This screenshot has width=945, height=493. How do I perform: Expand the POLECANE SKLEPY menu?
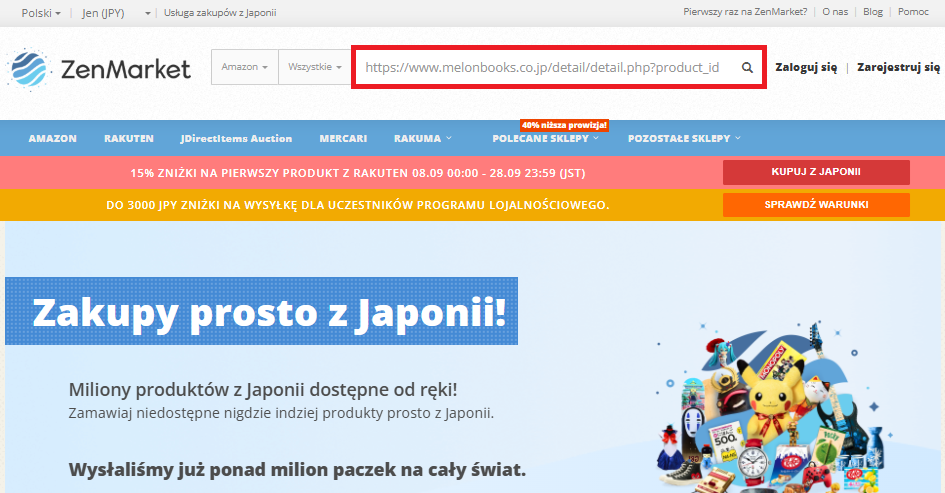point(545,139)
